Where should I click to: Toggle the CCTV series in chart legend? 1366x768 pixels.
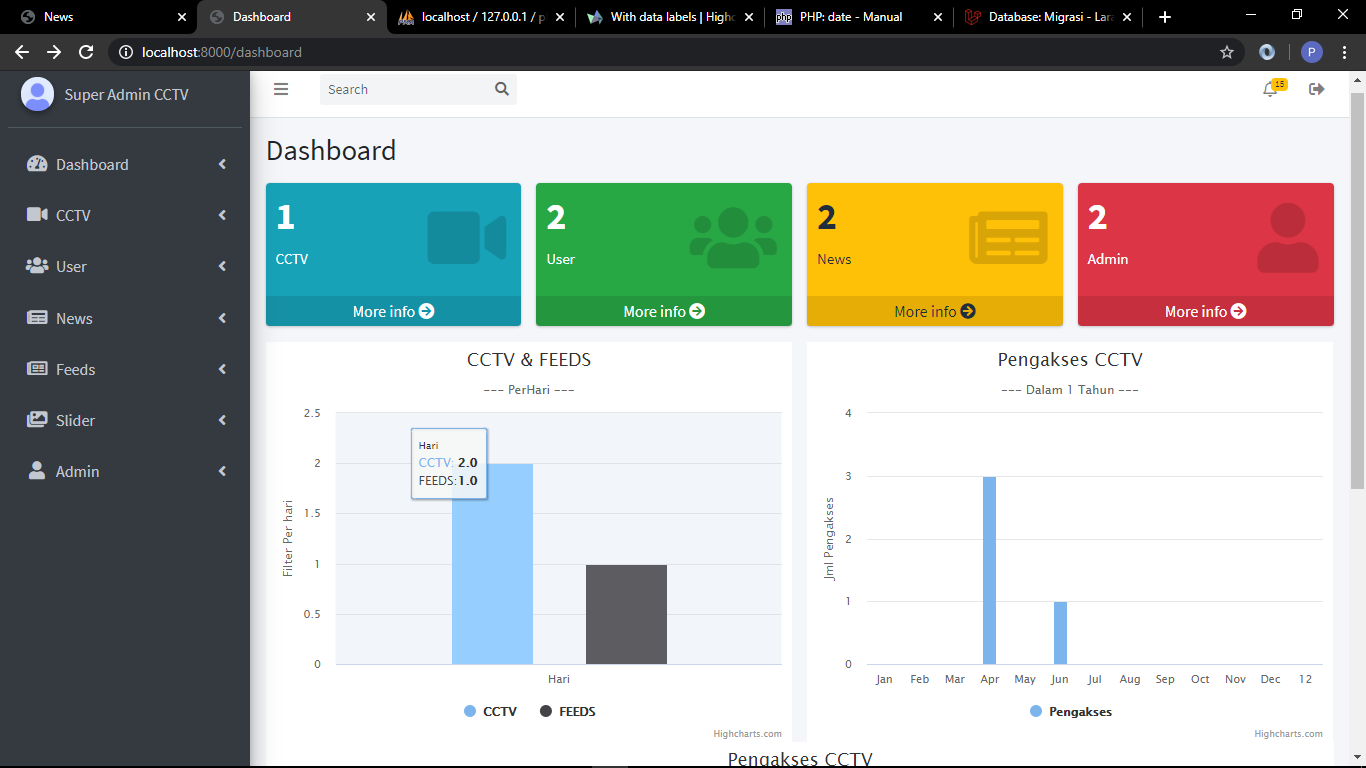(x=490, y=711)
